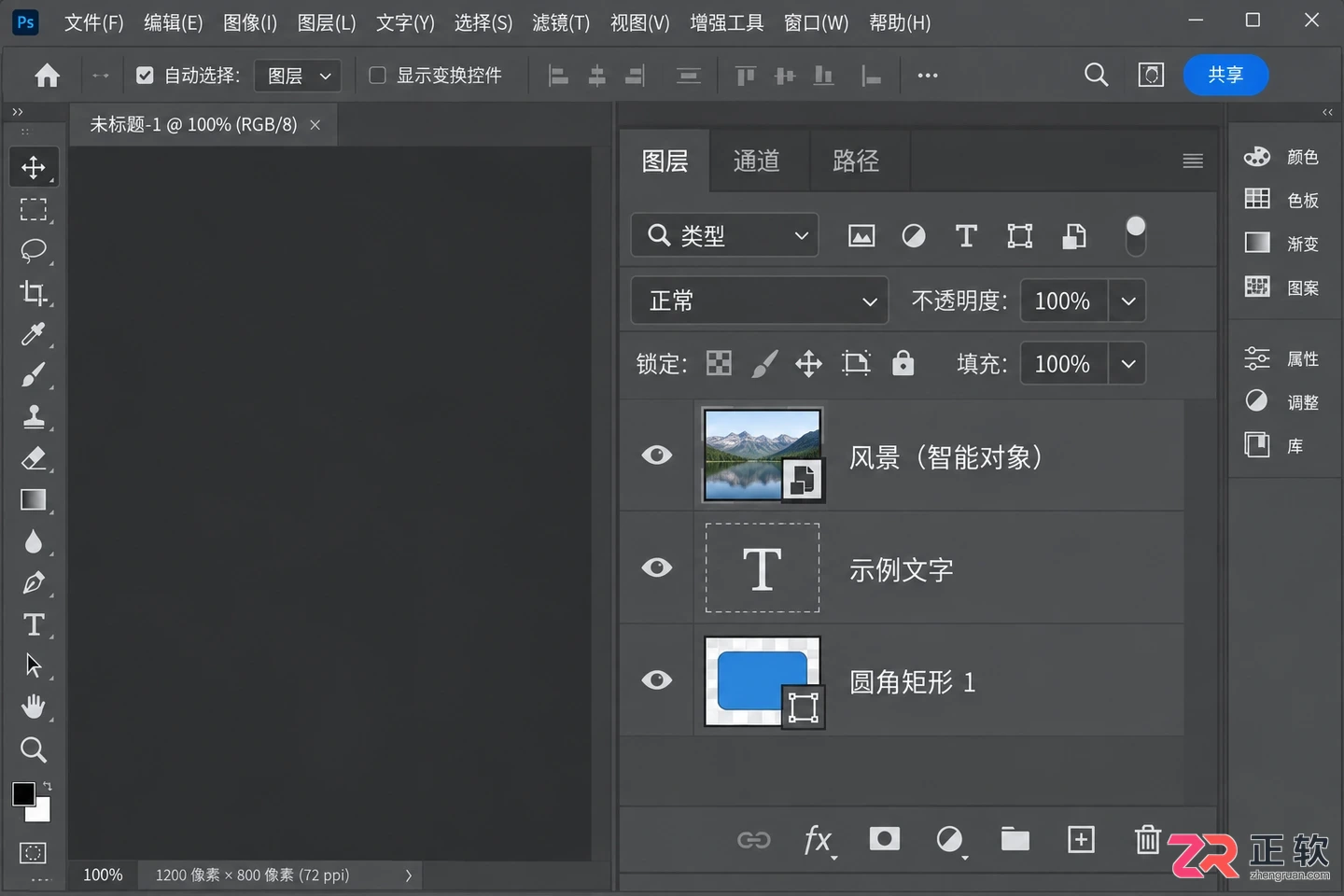Select the Blur tool
1344x896 pixels.
[34, 541]
